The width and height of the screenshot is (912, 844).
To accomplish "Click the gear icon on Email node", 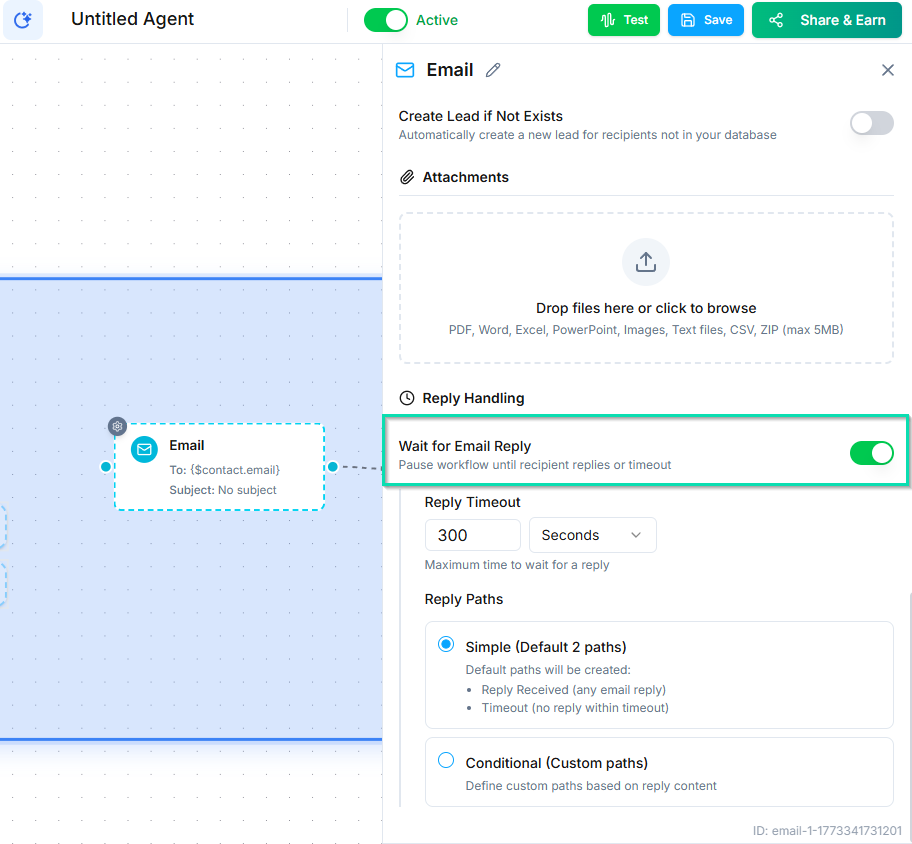I will 117,426.
